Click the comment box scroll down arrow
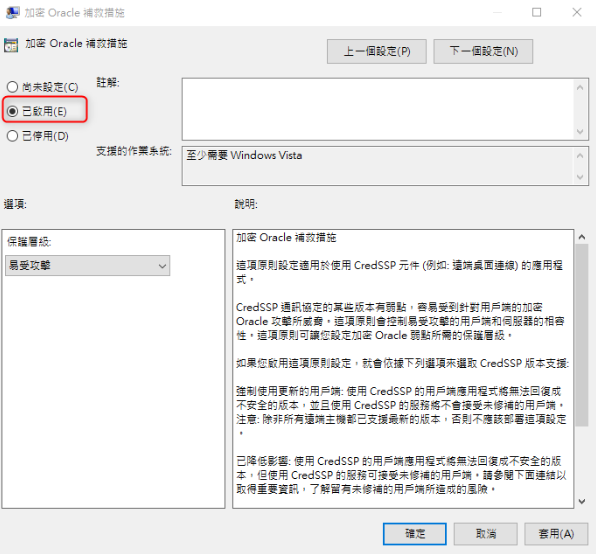Screen dimensions: 596x554 click(580, 131)
